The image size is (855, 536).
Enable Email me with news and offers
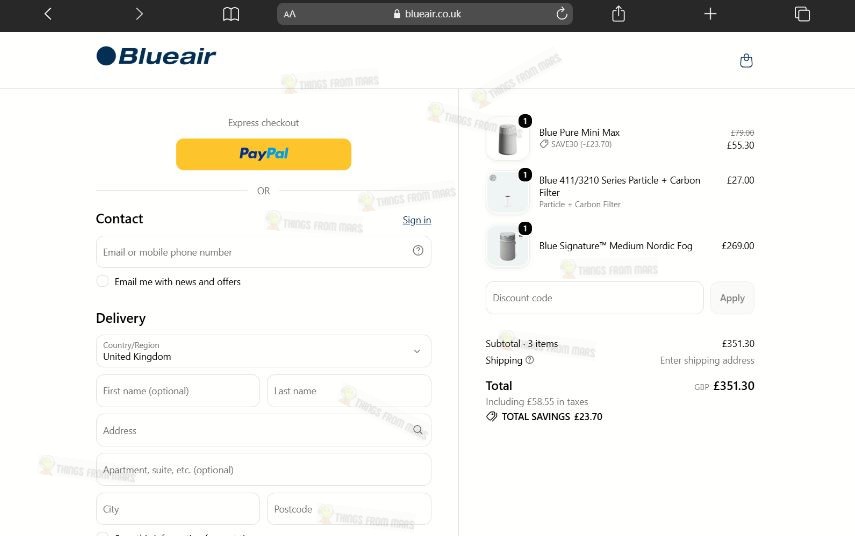pyautogui.click(x=102, y=281)
